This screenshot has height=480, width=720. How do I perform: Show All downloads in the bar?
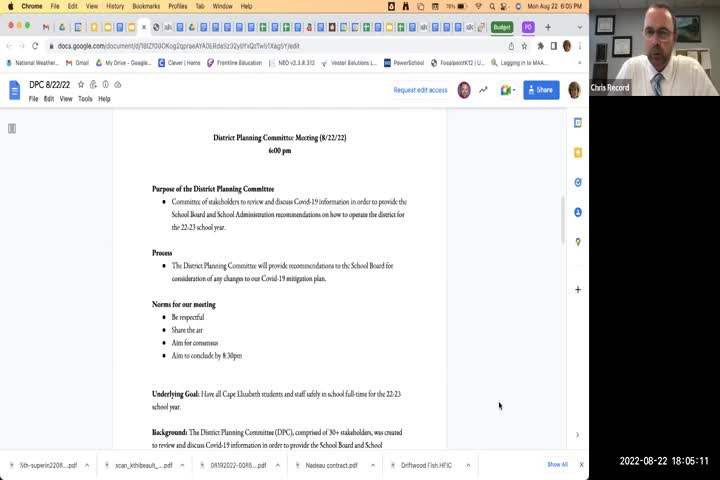[557, 465]
